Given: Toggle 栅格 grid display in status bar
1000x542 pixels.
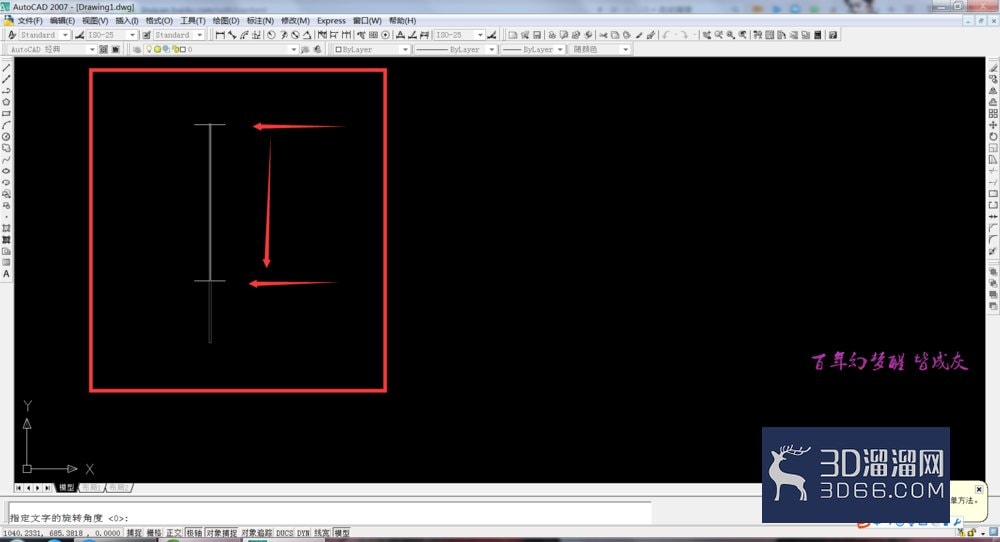Looking at the screenshot, I should pyautogui.click(x=154, y=532).
